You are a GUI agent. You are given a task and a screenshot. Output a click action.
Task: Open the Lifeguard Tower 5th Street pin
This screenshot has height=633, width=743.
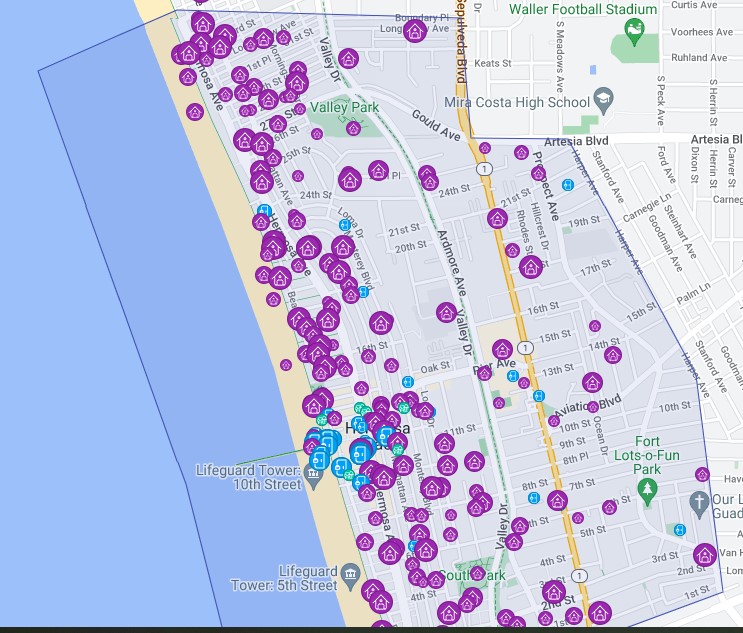[x=351, y=576]
